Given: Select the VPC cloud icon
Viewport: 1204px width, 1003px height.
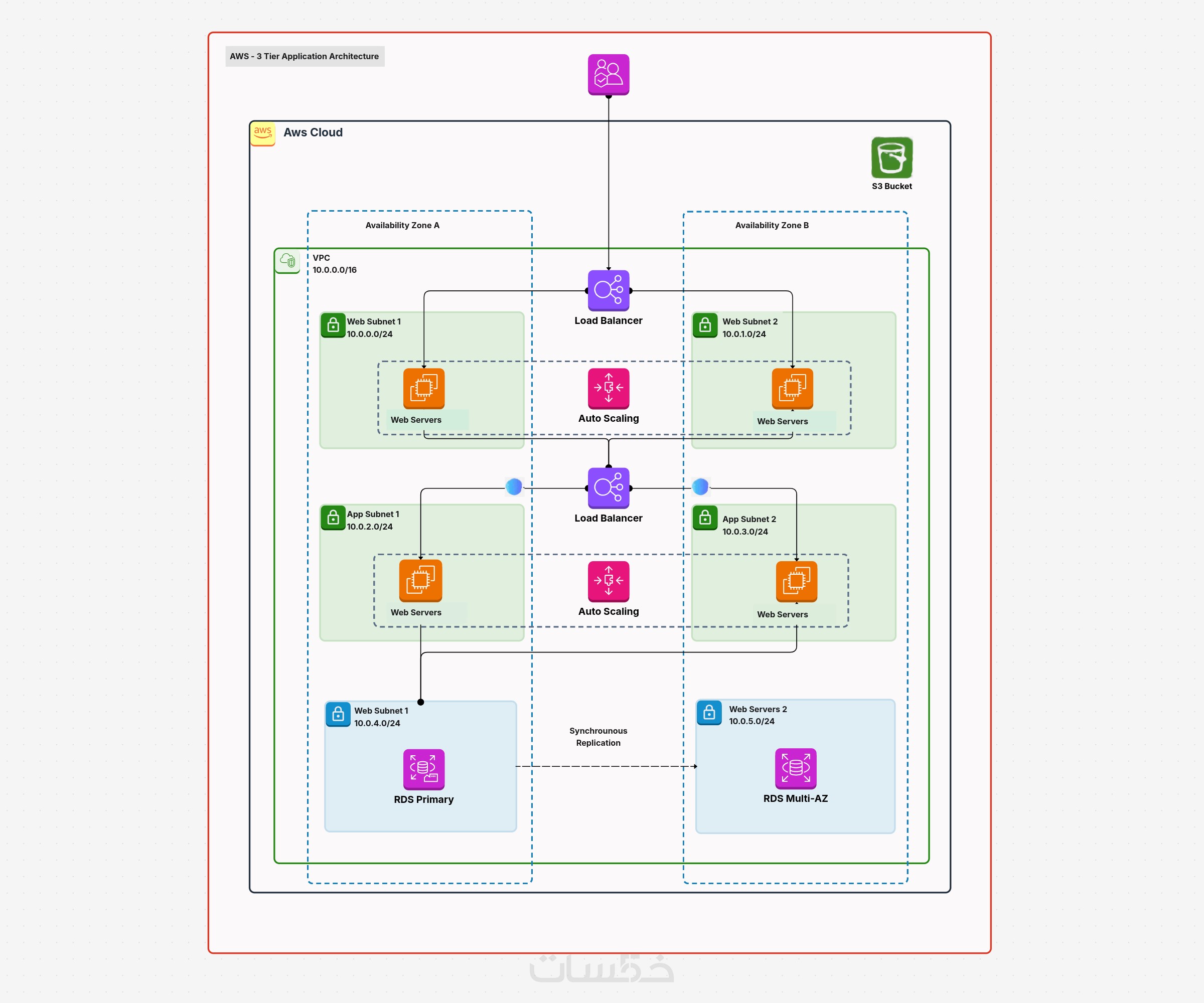Looking at the screenshot, I should 287,261.
